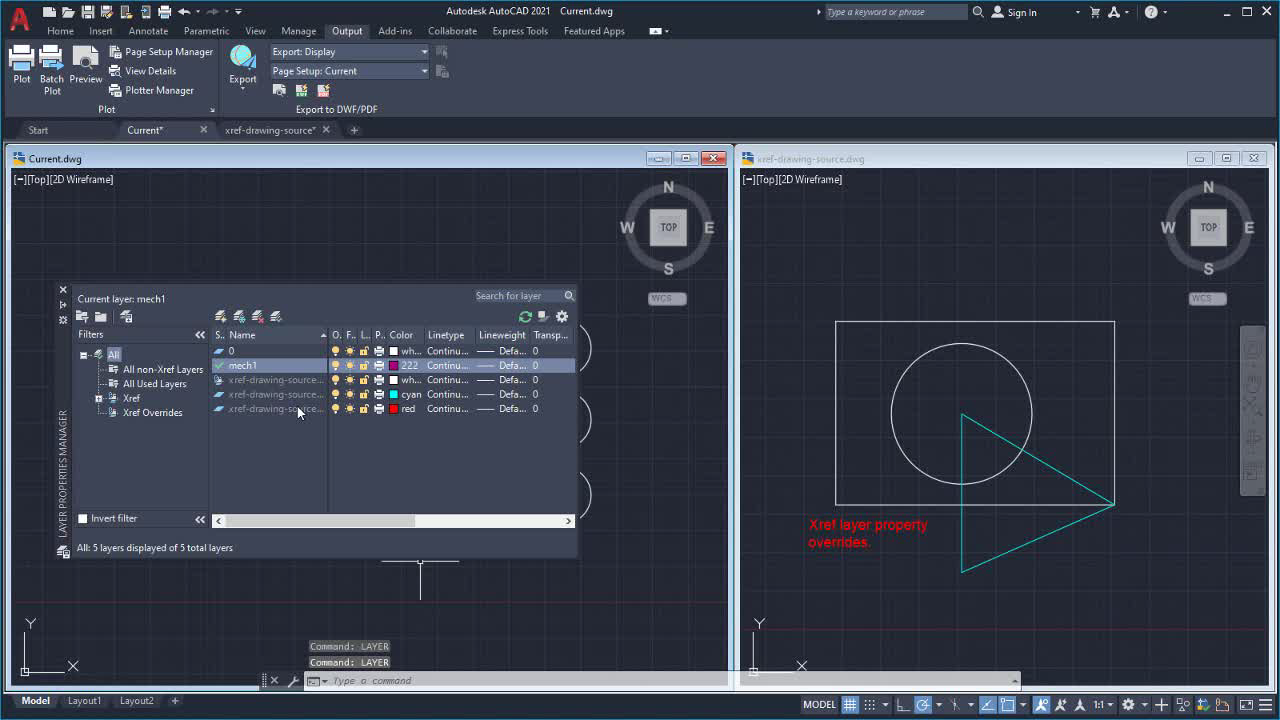This screenshot has height=720, width=1280.
Task: Toggle the lightbulb on/off for mech1 layer
Action: [336, 366]
